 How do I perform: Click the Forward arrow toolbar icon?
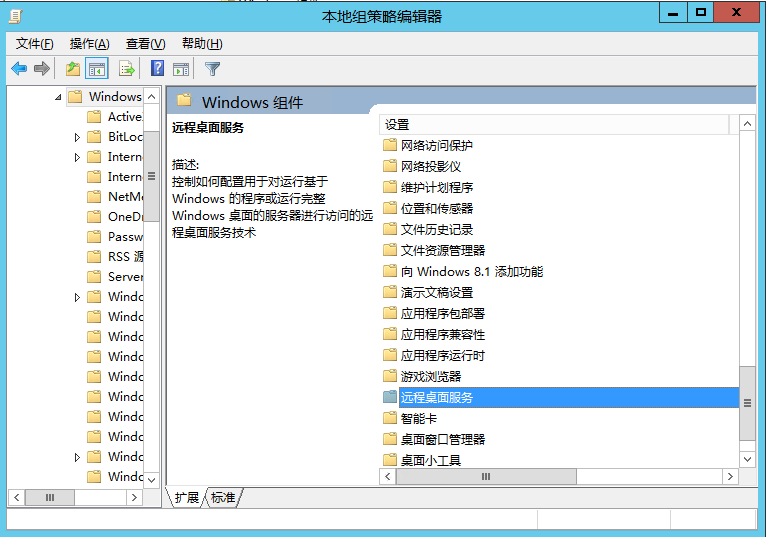click(x=42, y=69)
